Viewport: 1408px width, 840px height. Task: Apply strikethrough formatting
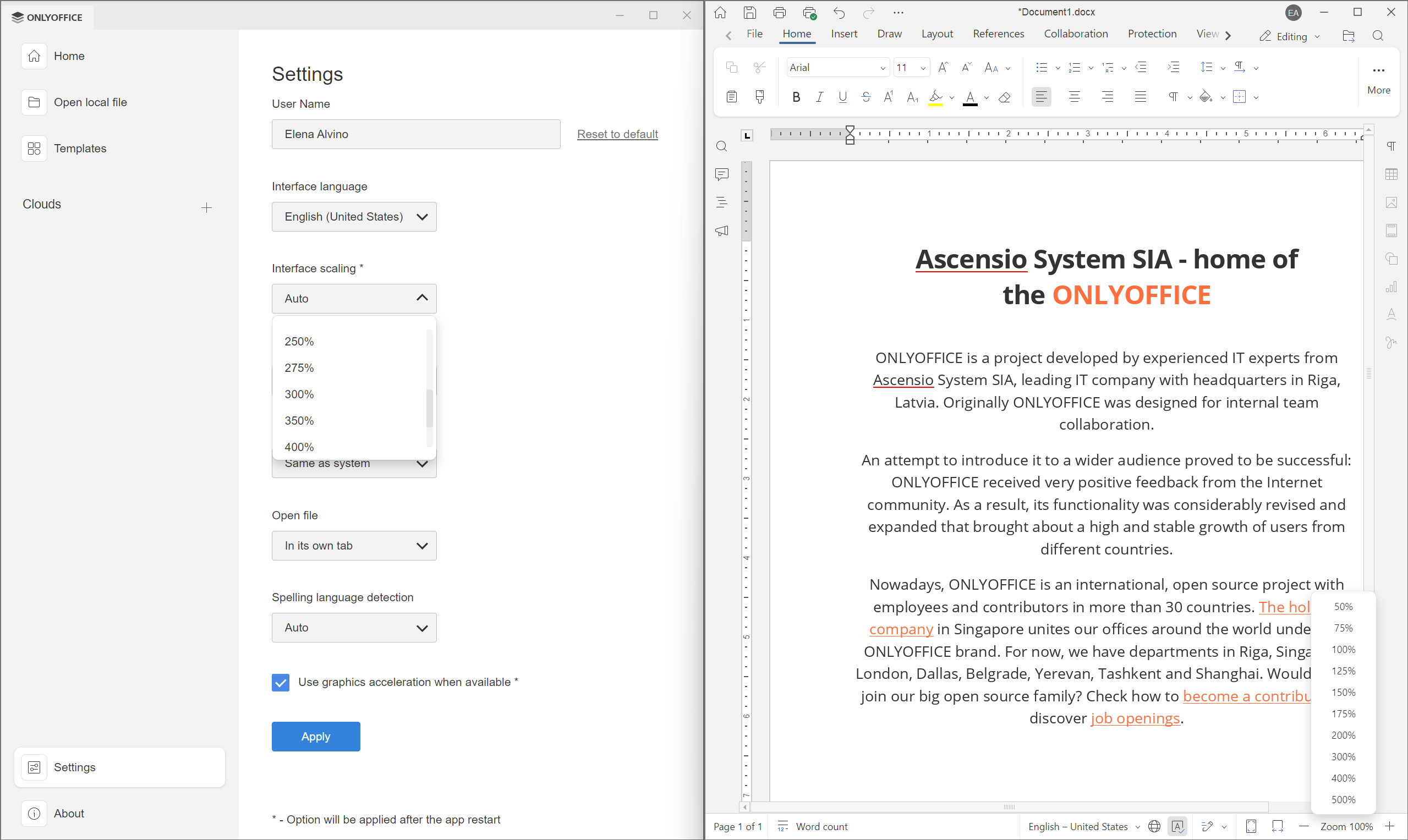866,97
